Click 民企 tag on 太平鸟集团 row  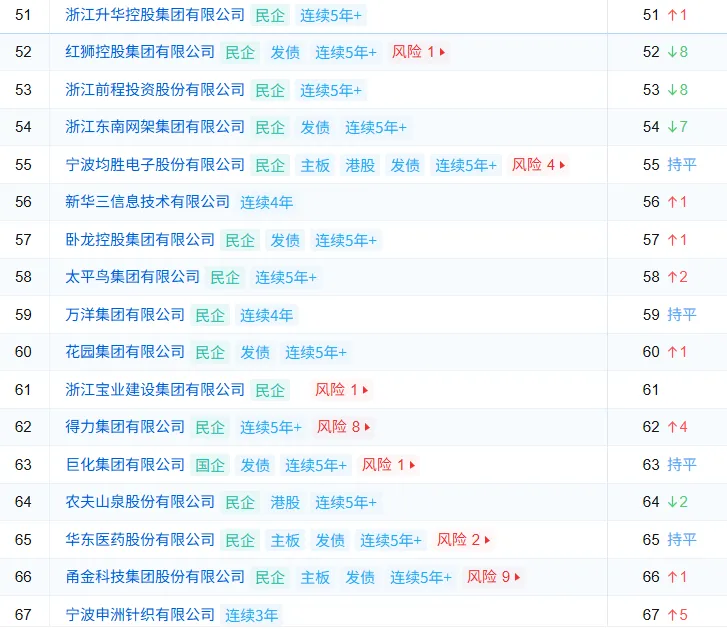tap(225, 277)
